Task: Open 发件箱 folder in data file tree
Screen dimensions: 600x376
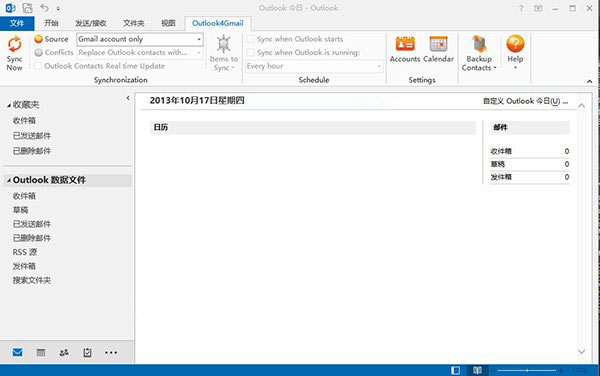Action: [24, 266]
